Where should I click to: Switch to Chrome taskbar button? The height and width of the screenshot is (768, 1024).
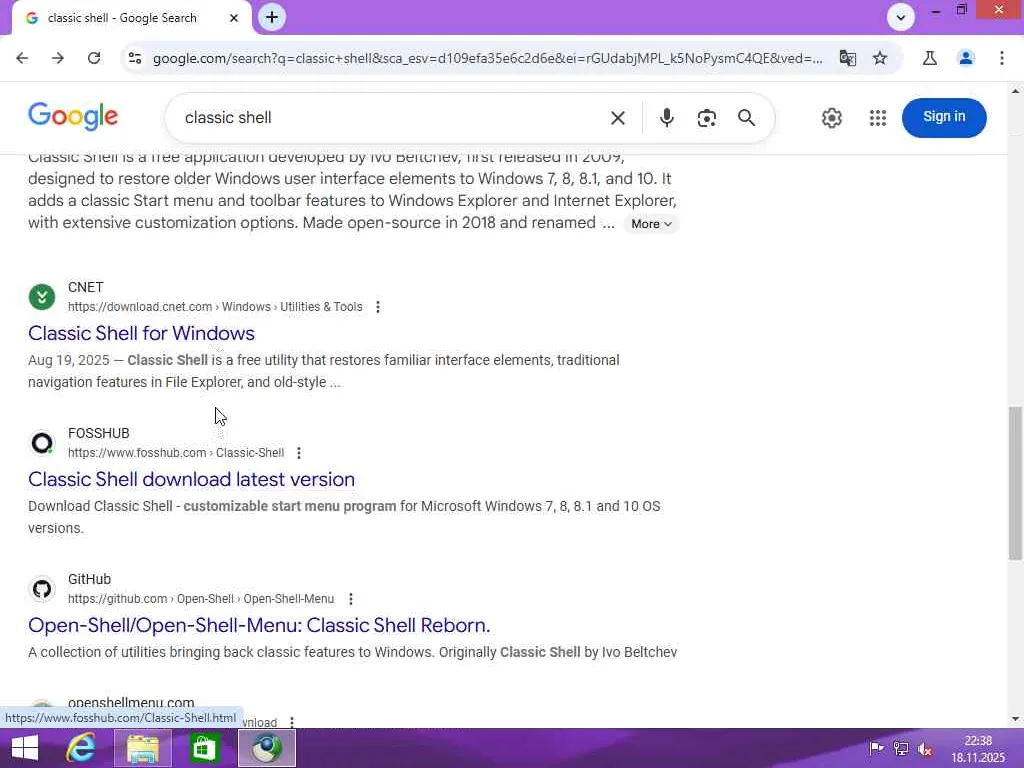pyautogui.click(x=266, y=748)
